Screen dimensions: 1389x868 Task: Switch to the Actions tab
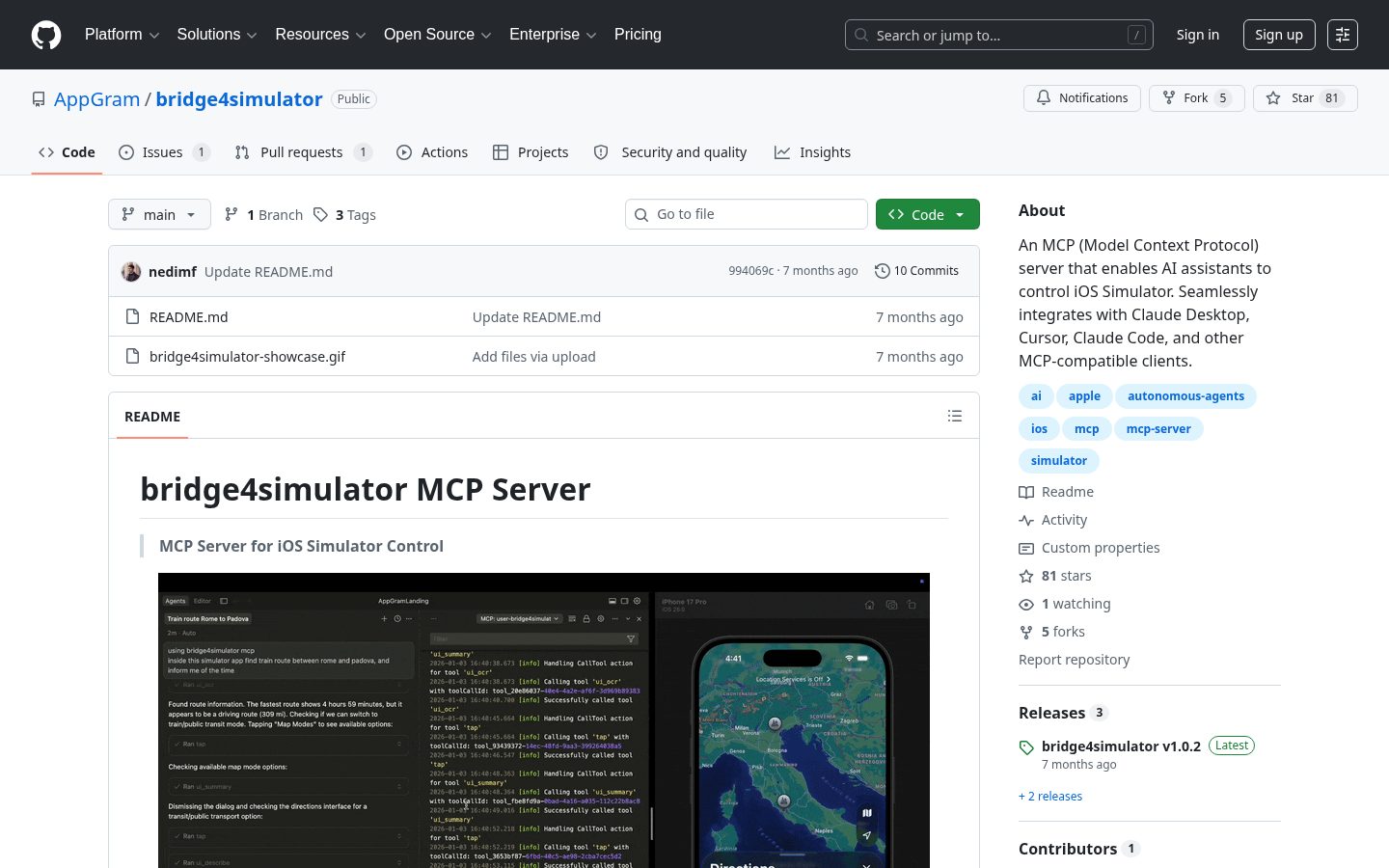tap(432, 152)
